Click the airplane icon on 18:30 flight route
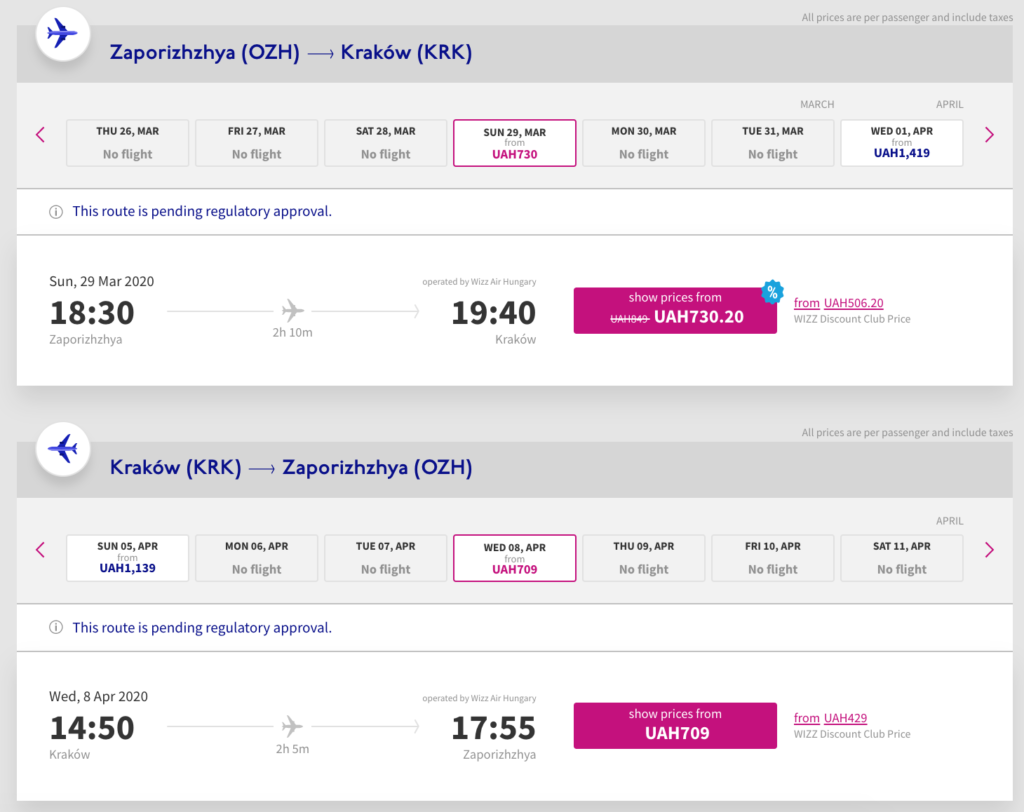Image resolution: width=1024 pixels, height=812 pixels. [293, 311]
